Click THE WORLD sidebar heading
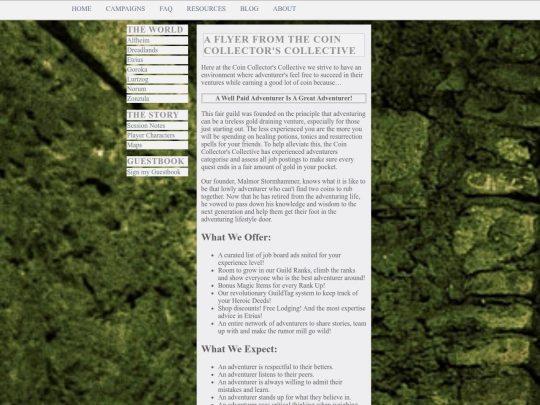 pyautogui.click(x=157, y=30)
